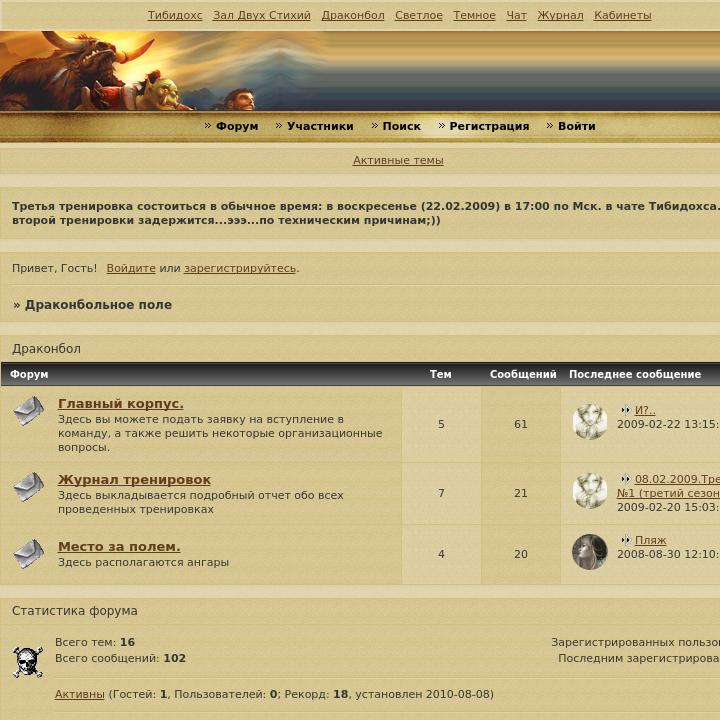Select the Регистрация navigation item
720x720 pixels.
(489, 126)
